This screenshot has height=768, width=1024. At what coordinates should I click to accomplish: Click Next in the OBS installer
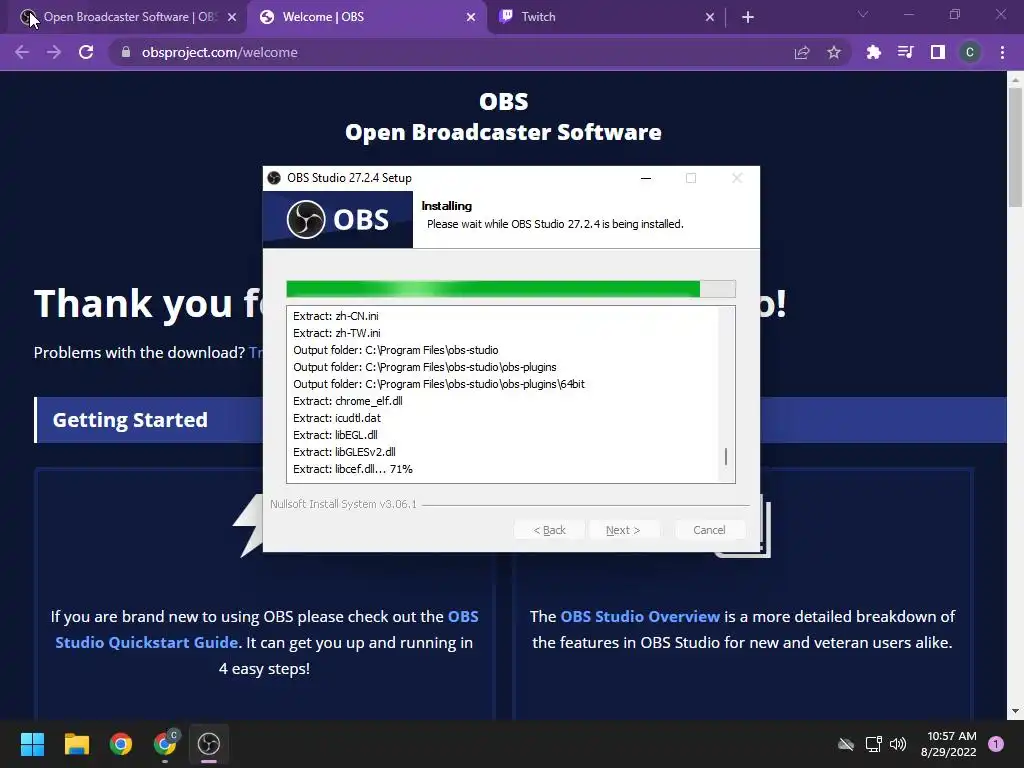tap(623, 530)
